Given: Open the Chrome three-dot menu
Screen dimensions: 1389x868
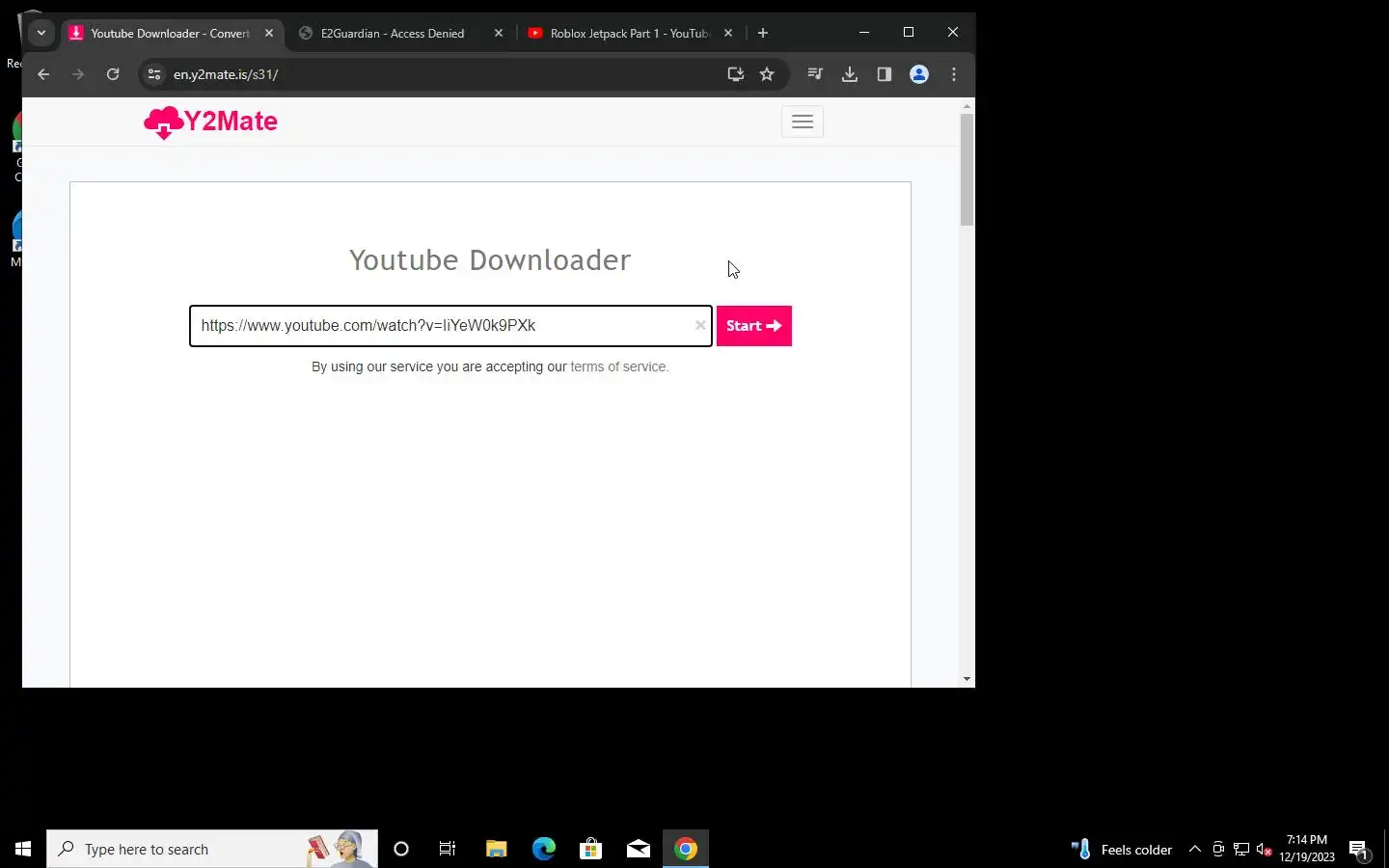Looking at the screenshot, I should point(954,74).
